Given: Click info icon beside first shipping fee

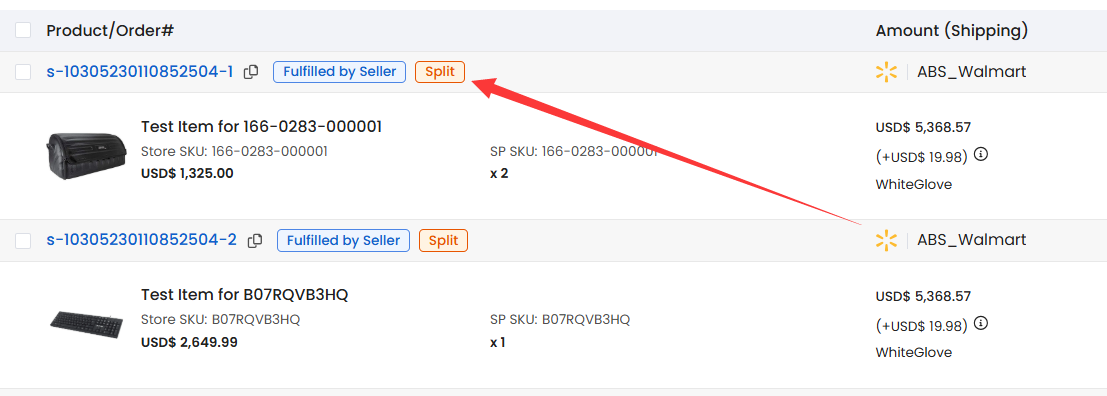Looking at the screenshot, I should coord(981,155).
